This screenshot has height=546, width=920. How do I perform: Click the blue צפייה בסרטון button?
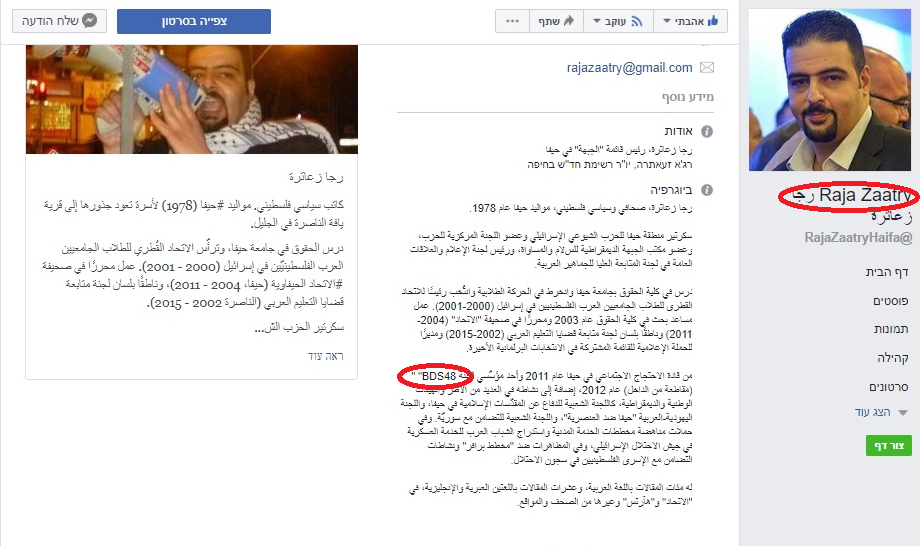[194, 21]
